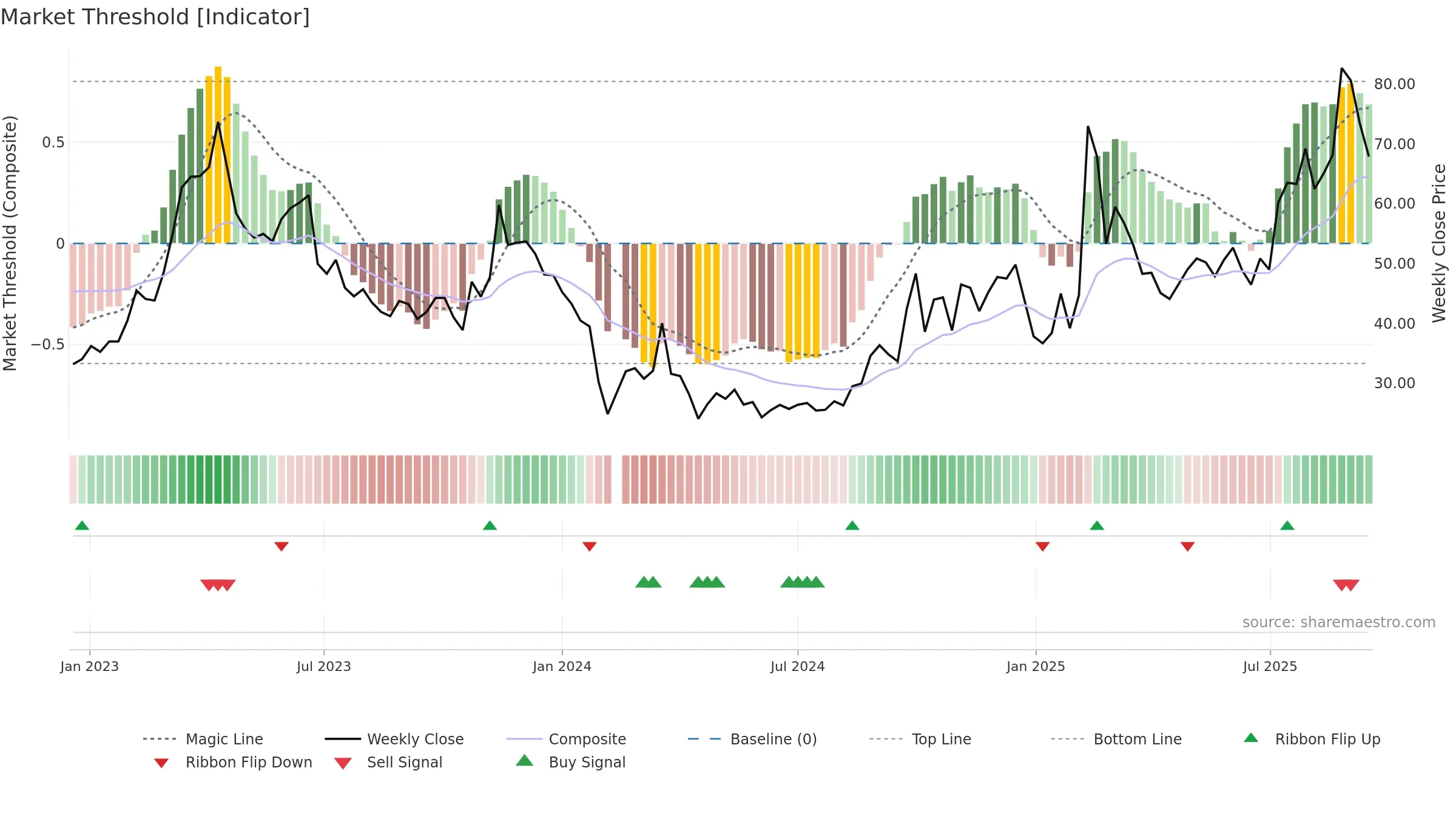This screenshot has height=819, width=1456.
Task: Click the 30.00 price axis tick
Action: tap(1395, 383)
